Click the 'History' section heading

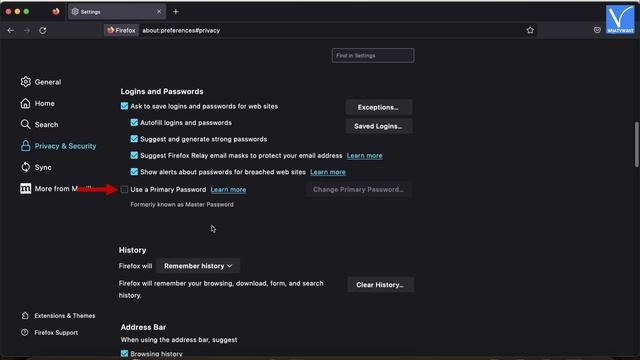coord(133,250)
